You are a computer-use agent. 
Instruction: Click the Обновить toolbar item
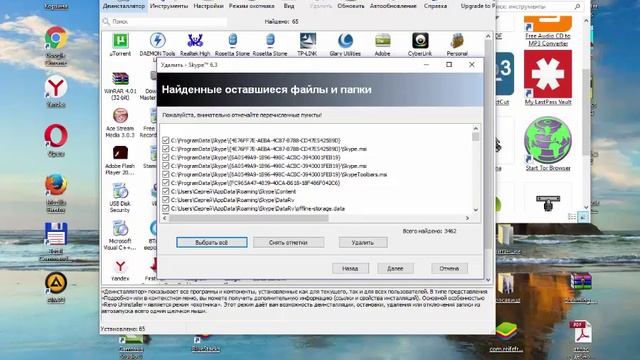click(351, 6)
